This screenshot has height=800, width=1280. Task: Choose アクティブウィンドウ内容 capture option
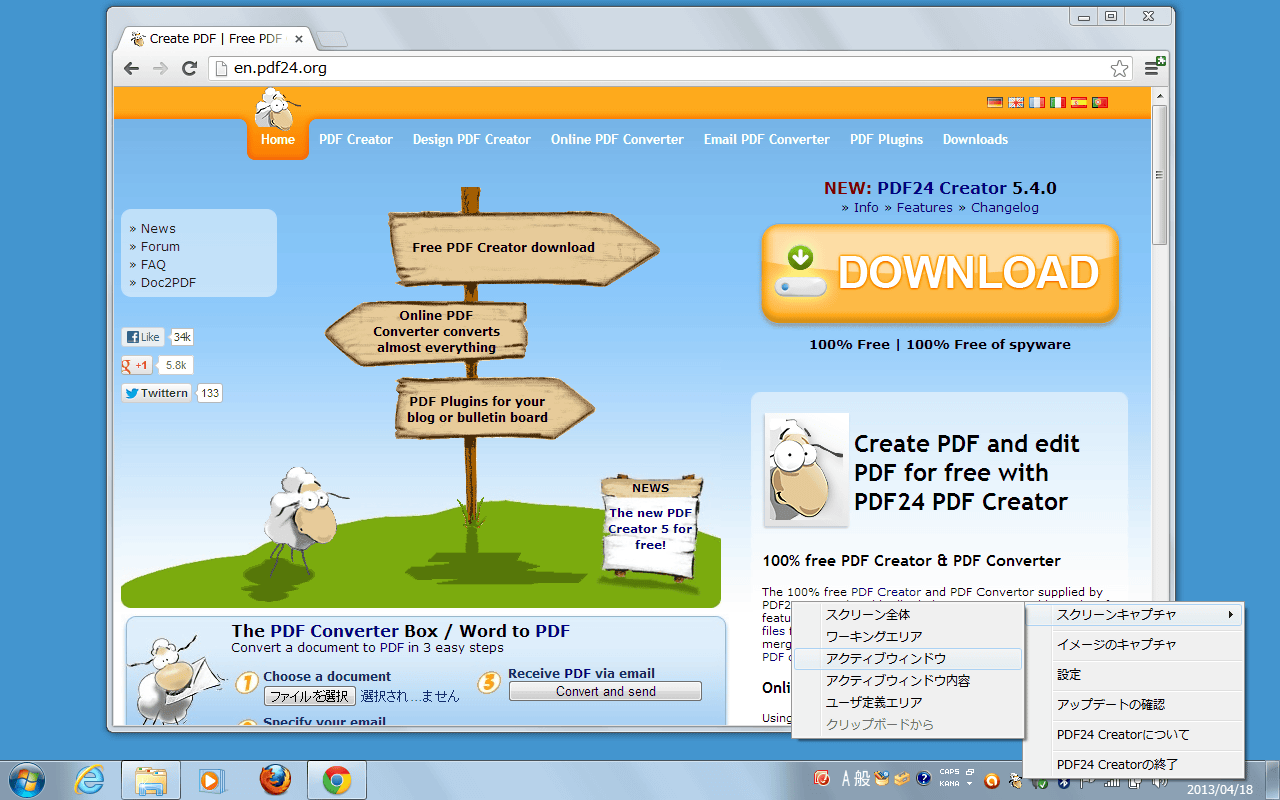pos(908,680)
